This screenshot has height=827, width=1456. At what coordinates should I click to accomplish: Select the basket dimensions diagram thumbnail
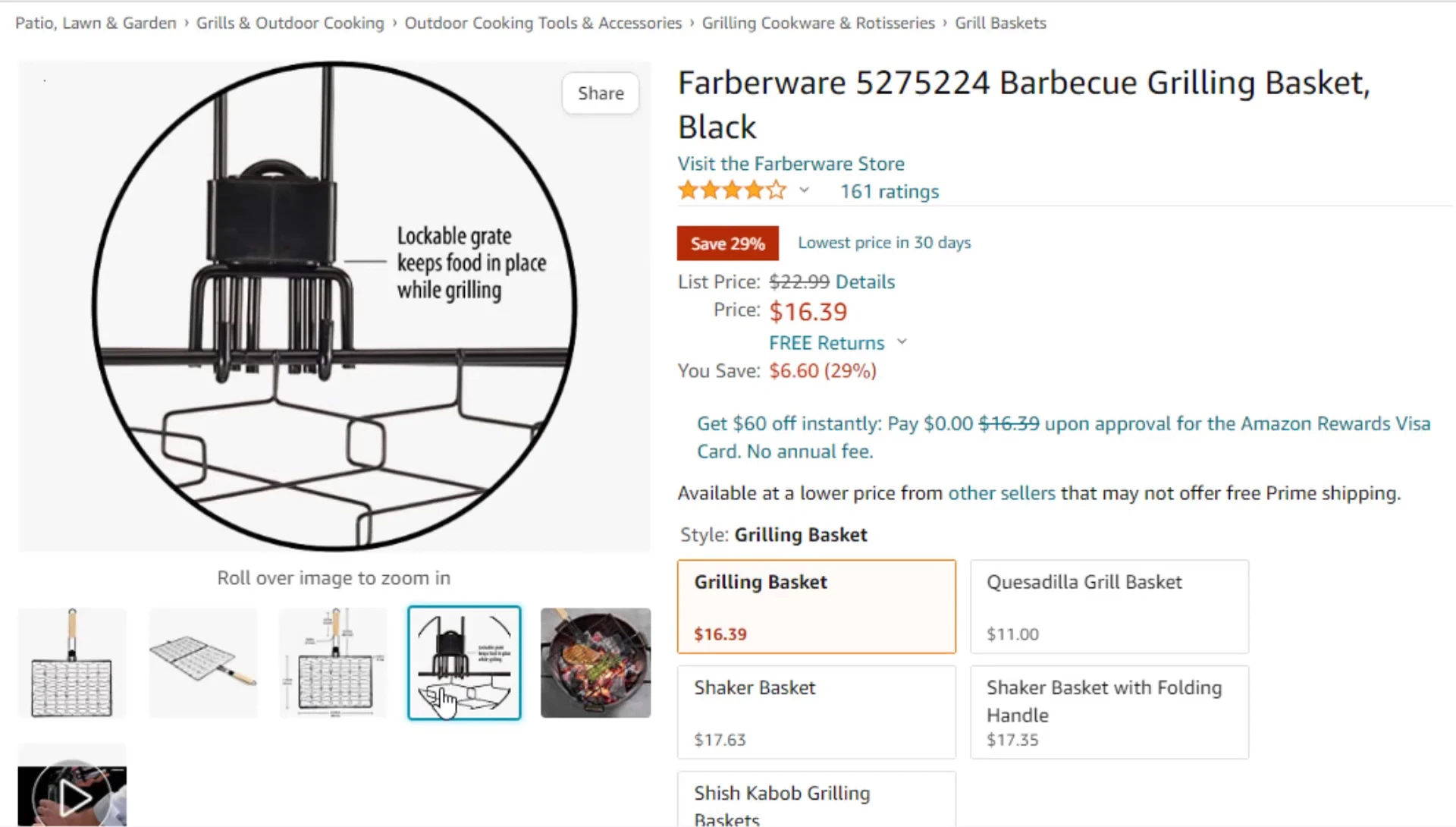[x=334, y=663]
